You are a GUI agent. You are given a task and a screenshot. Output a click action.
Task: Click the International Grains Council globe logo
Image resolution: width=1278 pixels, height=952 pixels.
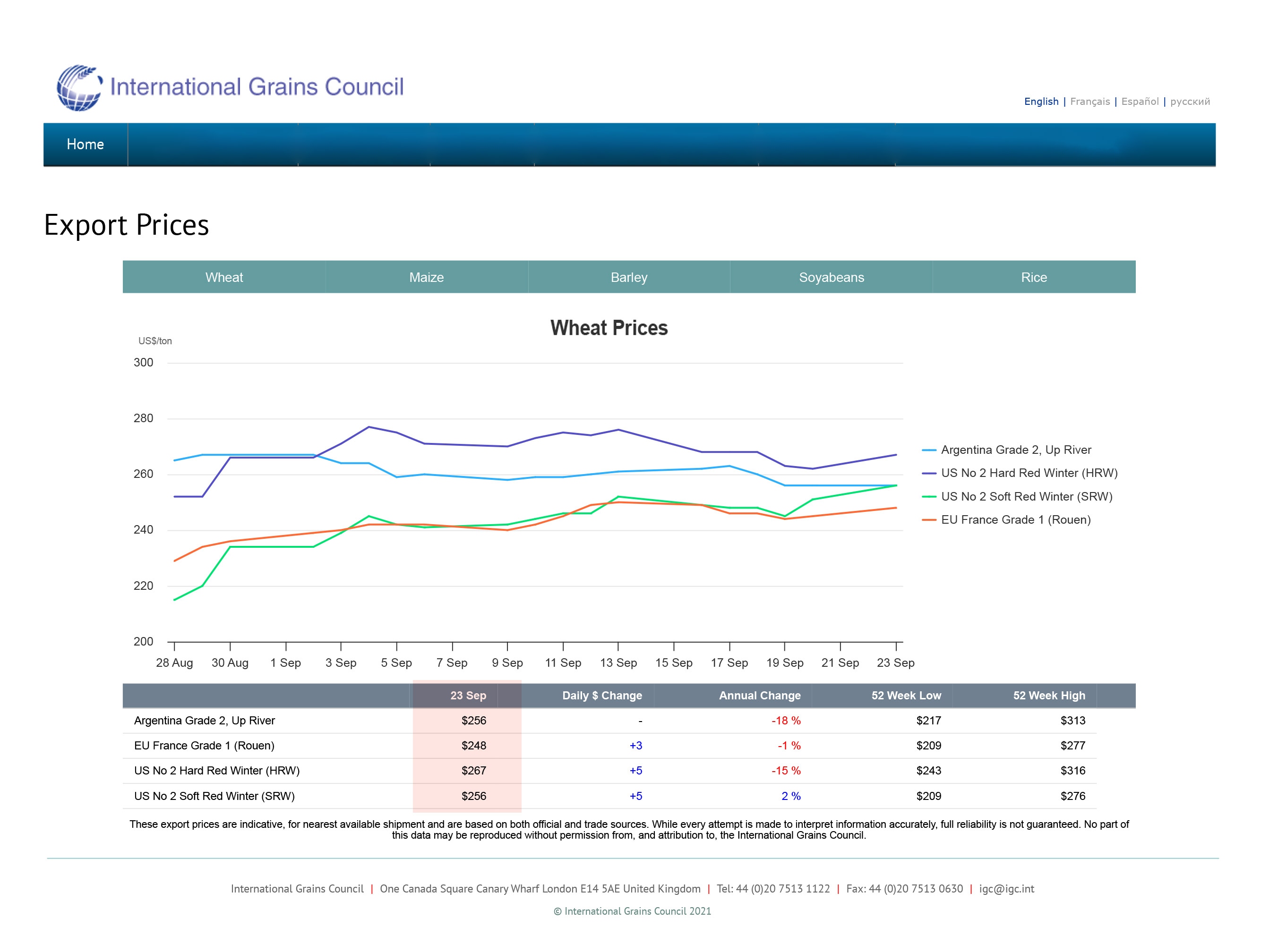pos(79,87)
